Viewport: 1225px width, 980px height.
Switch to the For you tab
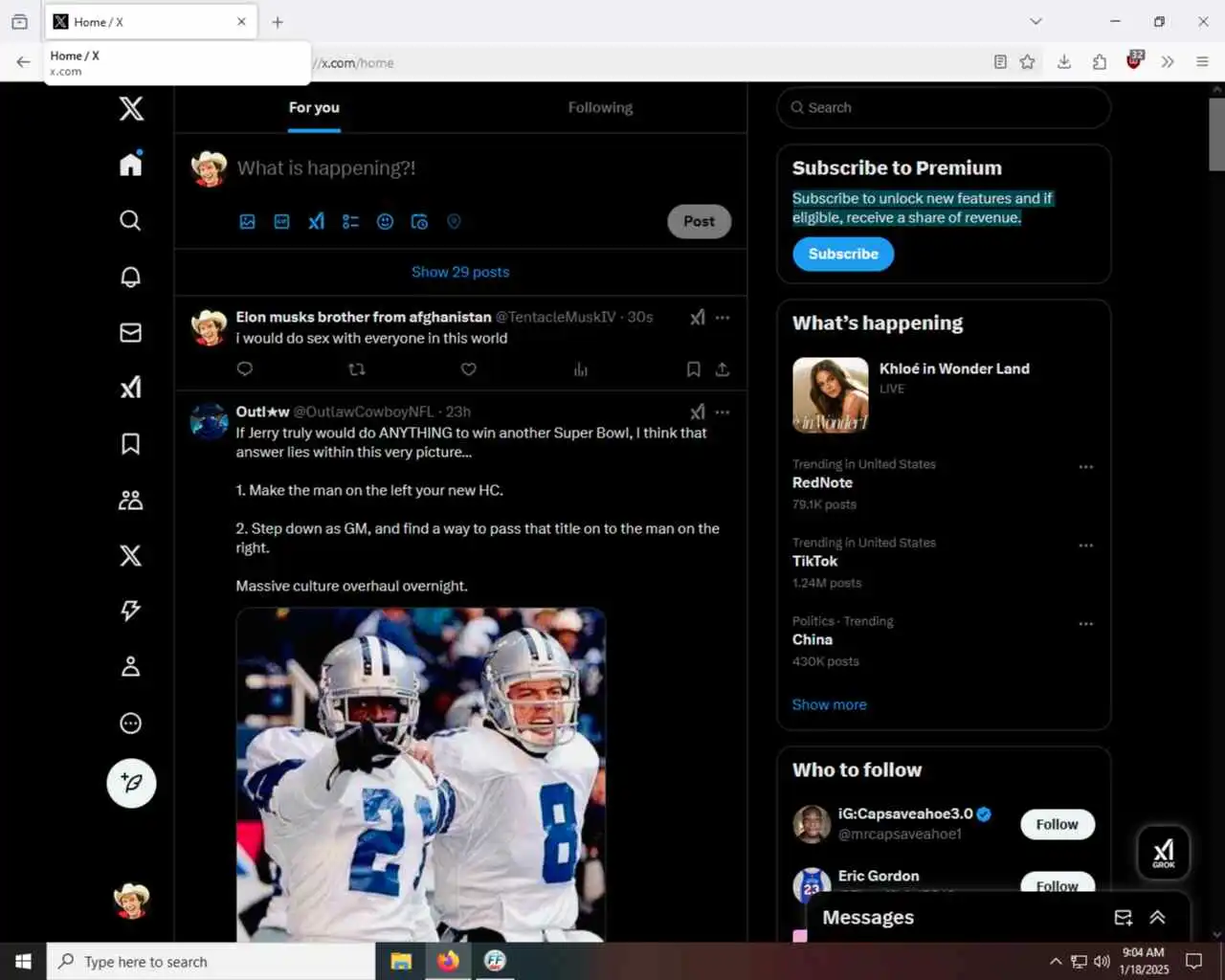[314, 108]
